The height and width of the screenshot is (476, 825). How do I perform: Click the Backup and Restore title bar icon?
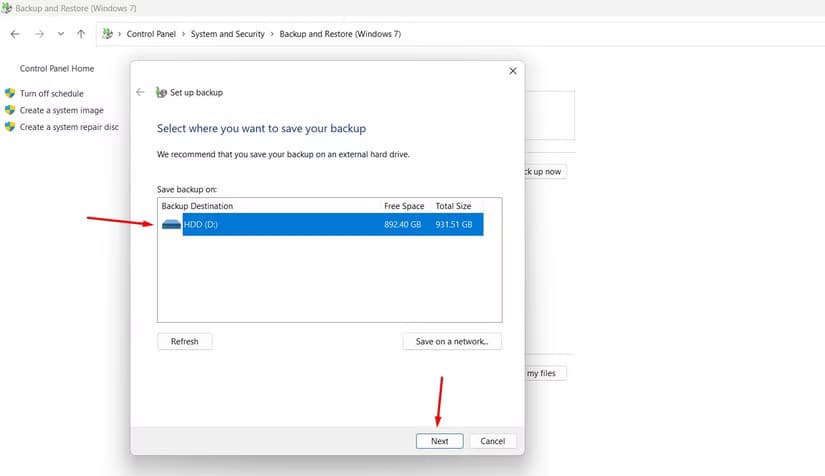click(x=6, y=8)
